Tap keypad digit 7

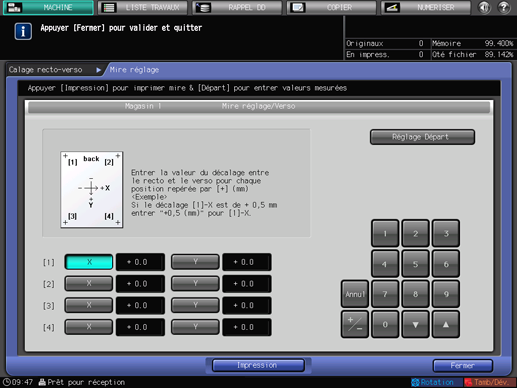pyautogui.click(x=385, y=294)
